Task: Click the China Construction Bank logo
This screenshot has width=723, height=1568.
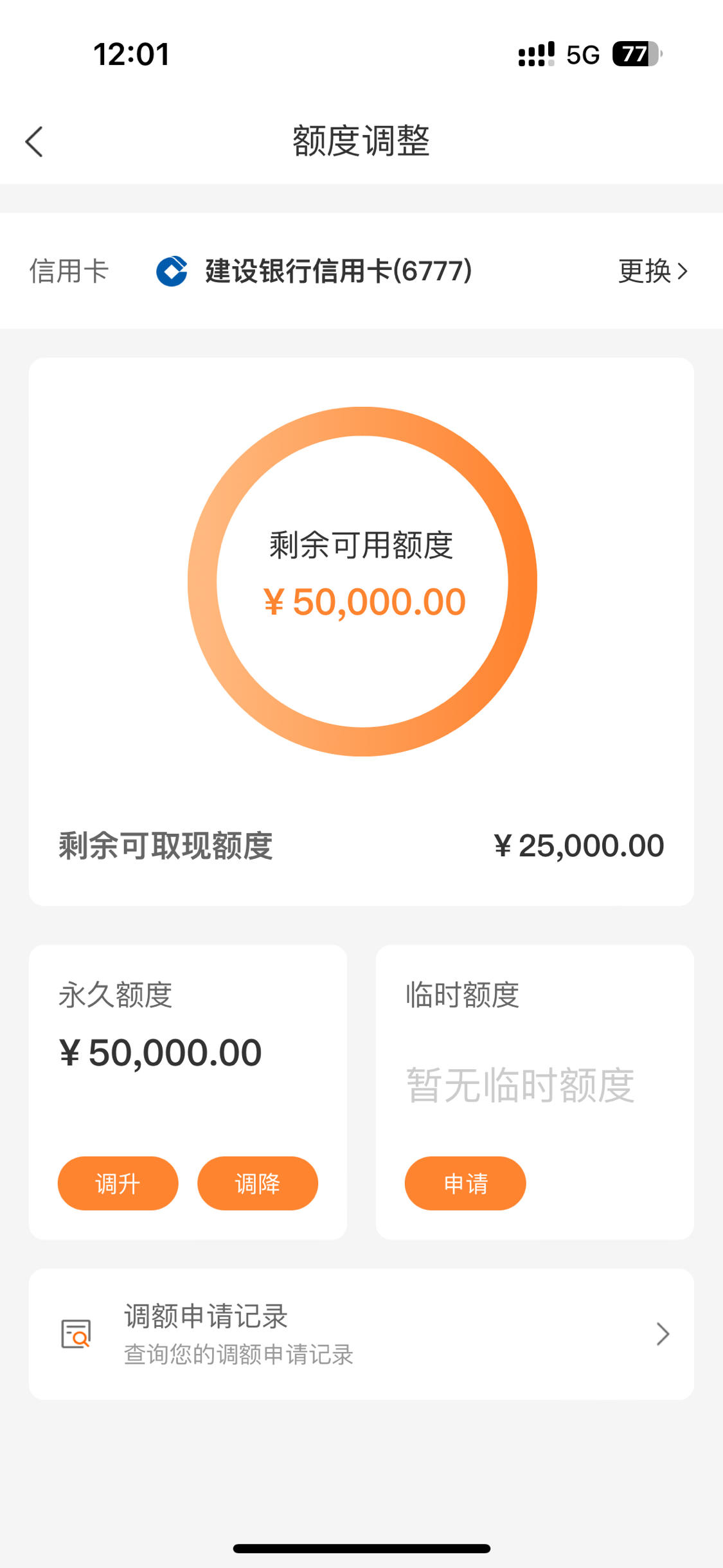Action: coord(172,271)
